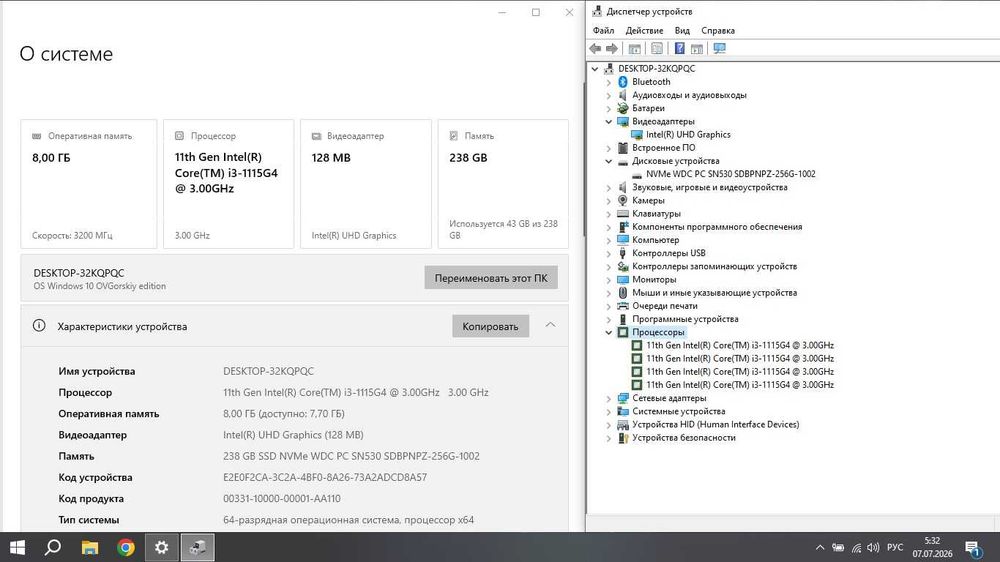Open the Windows Start menu
This screenshot has height=562, width=1000.
(17, 547)
